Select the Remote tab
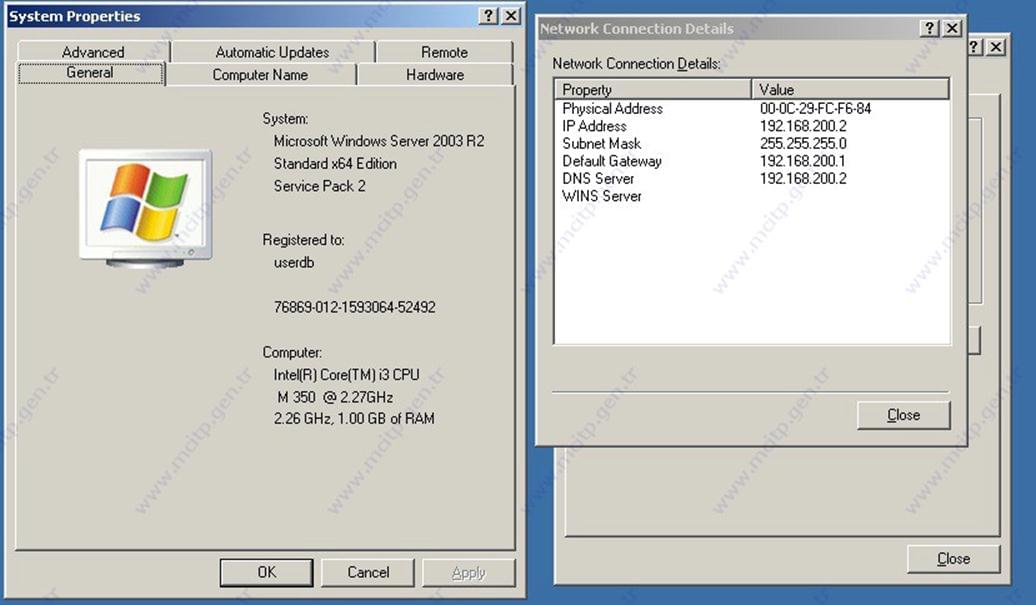Image resolution: width=1036 pixels, height=605 pixels. point(444,52)
